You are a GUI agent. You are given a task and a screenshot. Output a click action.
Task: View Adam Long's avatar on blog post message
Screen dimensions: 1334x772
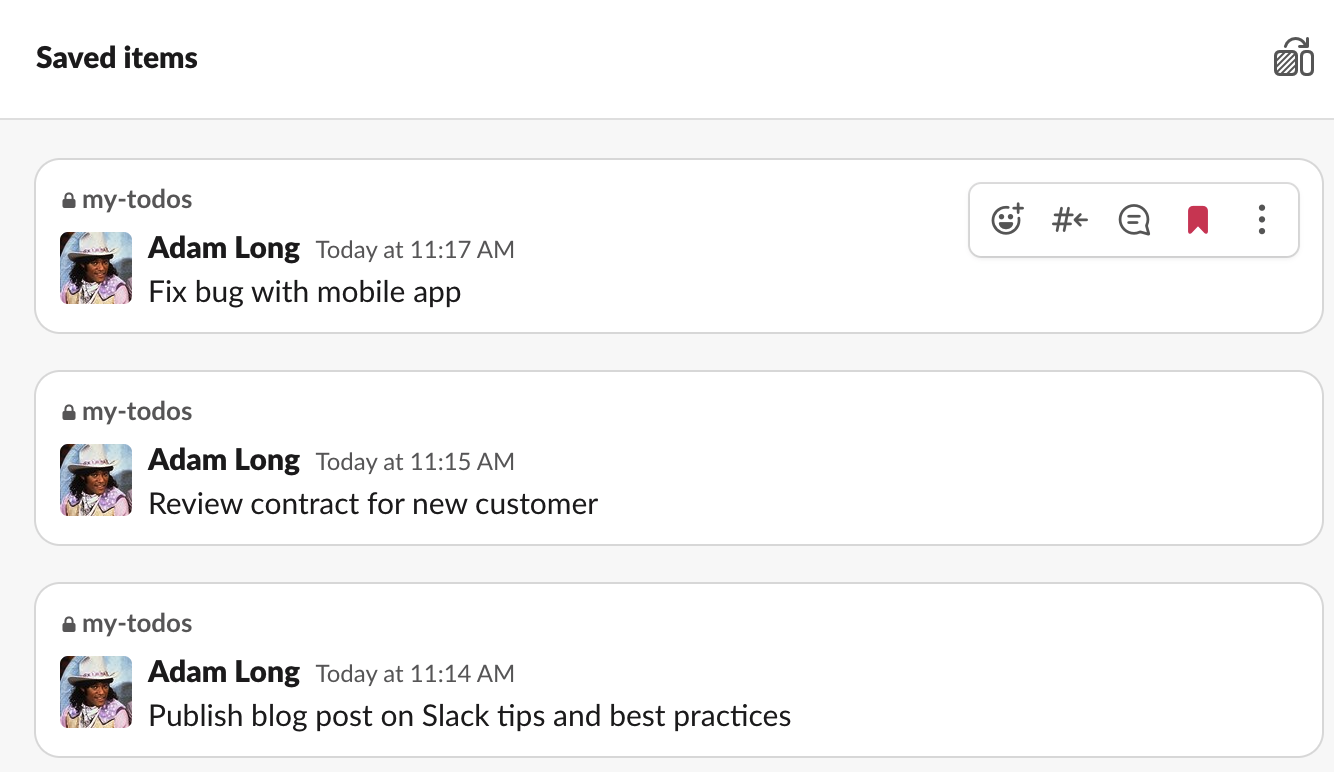point(96,692)
